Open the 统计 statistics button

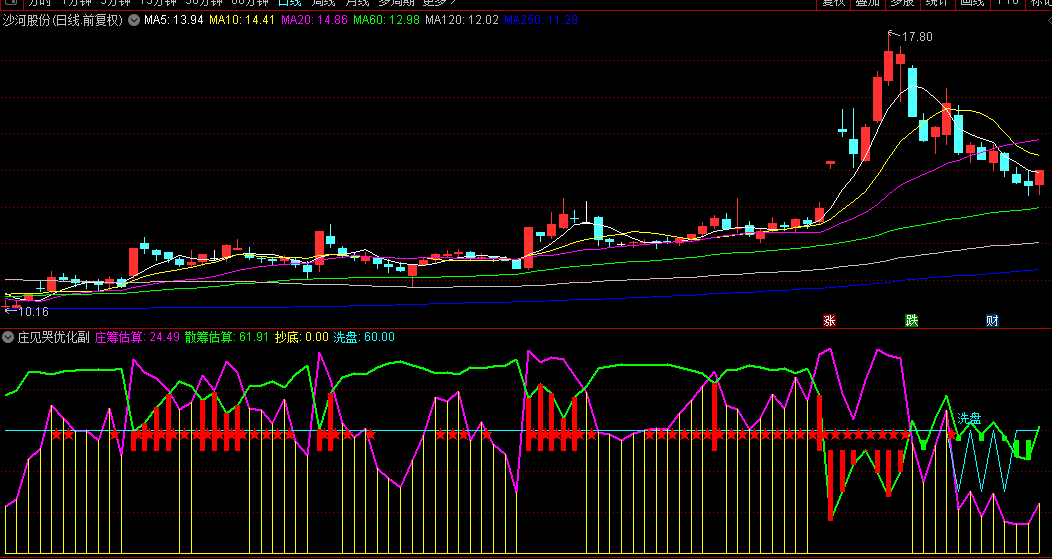click(x=936, y=3)
